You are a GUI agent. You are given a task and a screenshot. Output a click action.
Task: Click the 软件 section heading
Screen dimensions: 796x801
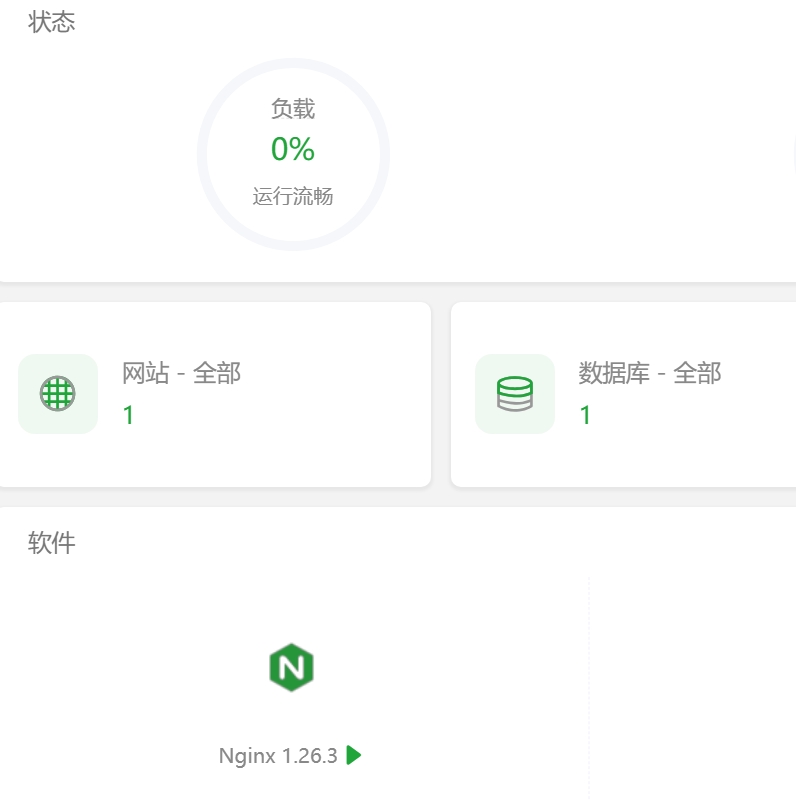click(x=52, y=543)
